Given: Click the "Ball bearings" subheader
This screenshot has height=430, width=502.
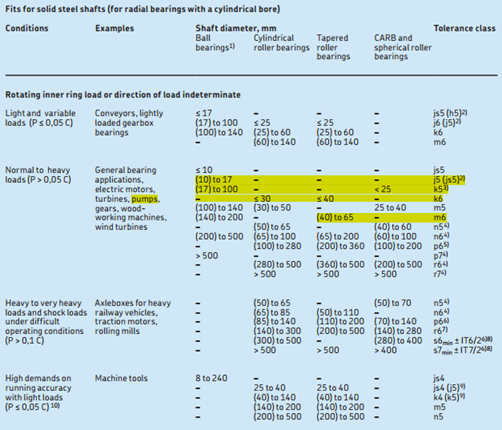Looking at the screenshot, I should 215,43.
